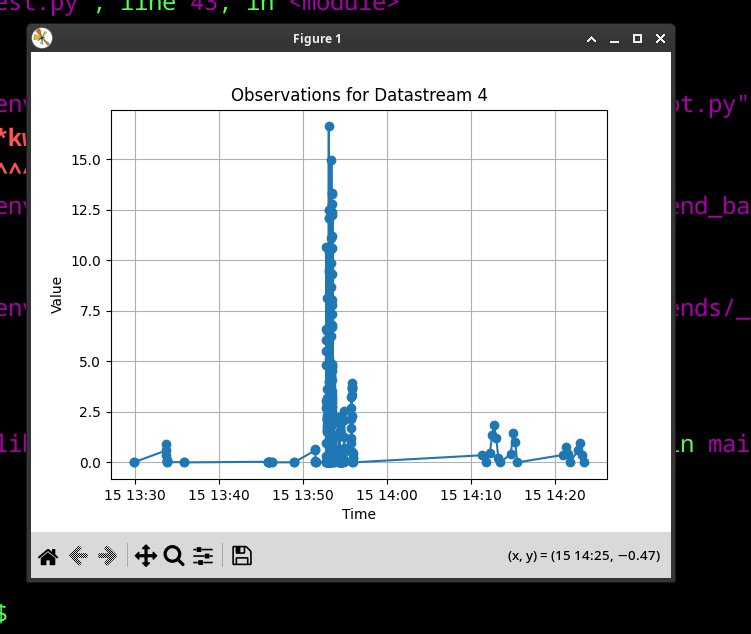Click the first data point near 13:30
The image size is (751, 634).
pos(134,462)
